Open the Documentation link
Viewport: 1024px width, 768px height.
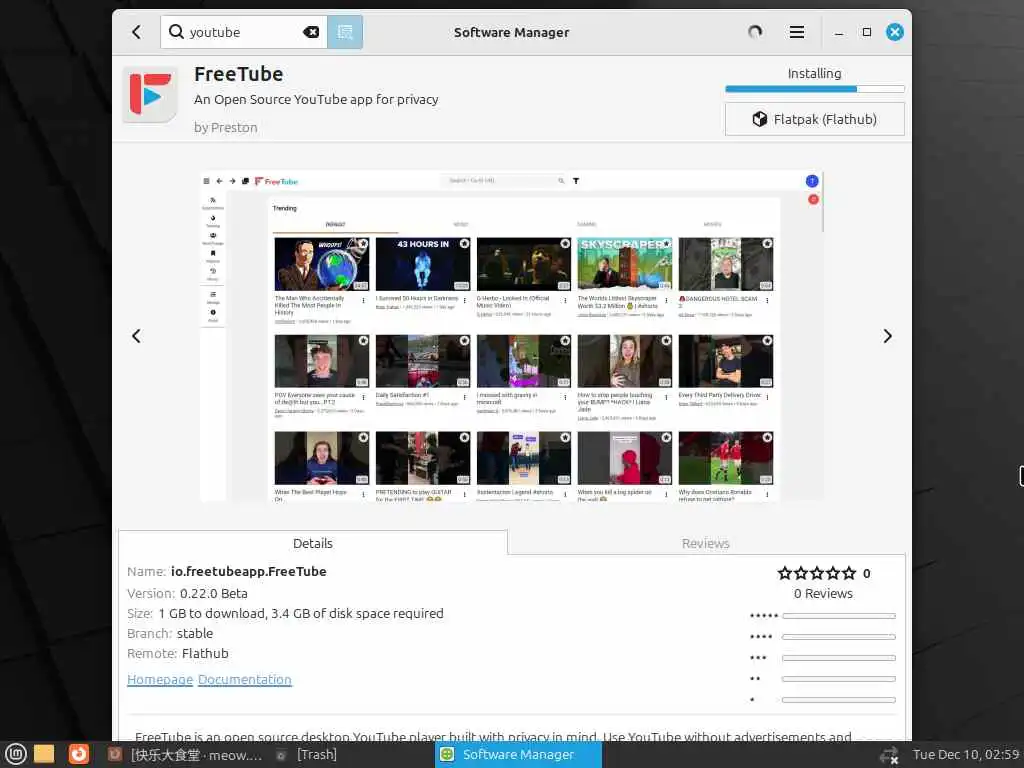245,679
